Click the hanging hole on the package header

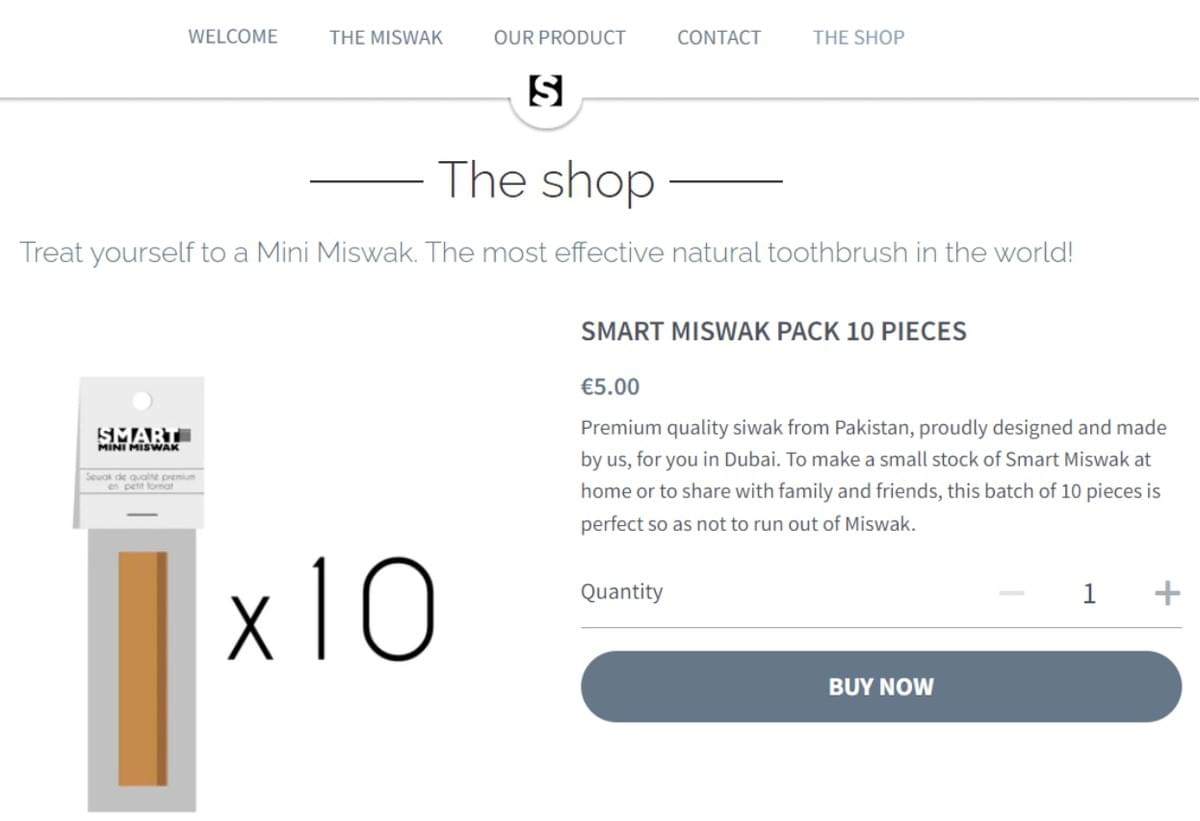click(x=142, y=400)
